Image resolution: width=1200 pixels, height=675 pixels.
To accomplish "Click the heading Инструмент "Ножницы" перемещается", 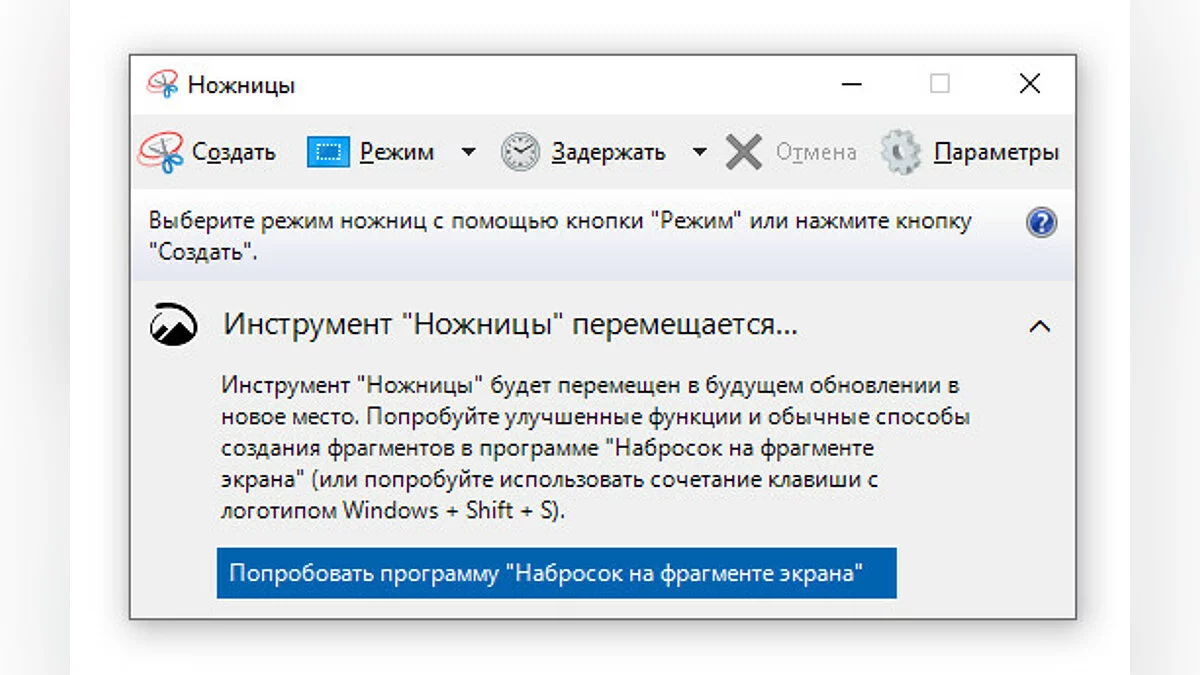I will pyautogui.click(x=510, y=325).
